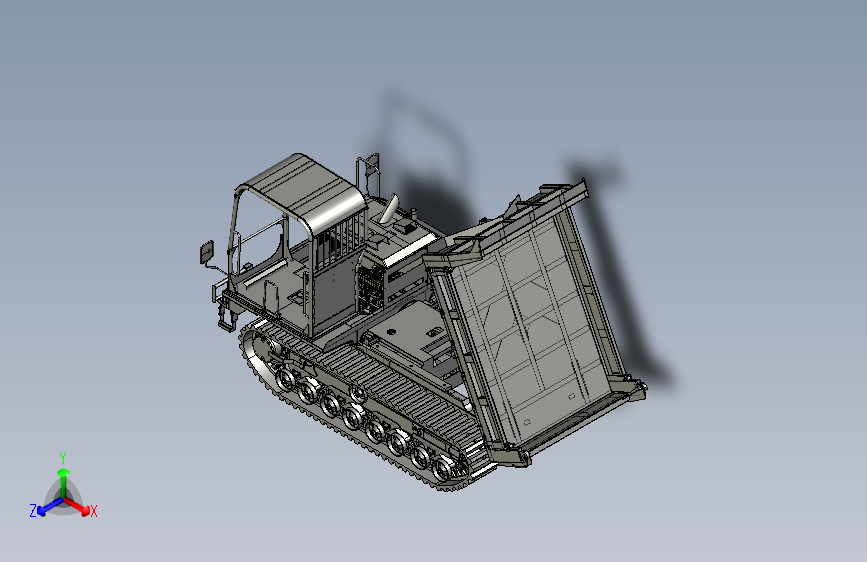
Task: Select the curved cab roof of the vehicle
Action: [307, 189]
